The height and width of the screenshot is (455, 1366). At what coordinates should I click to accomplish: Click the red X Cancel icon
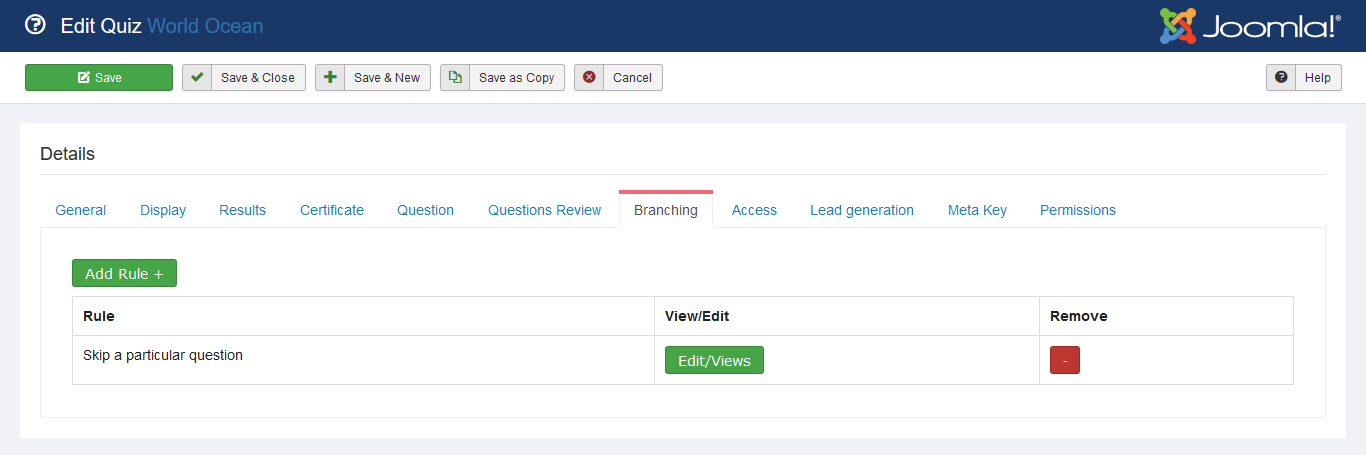pyautogui.click(x=589, y=78)
